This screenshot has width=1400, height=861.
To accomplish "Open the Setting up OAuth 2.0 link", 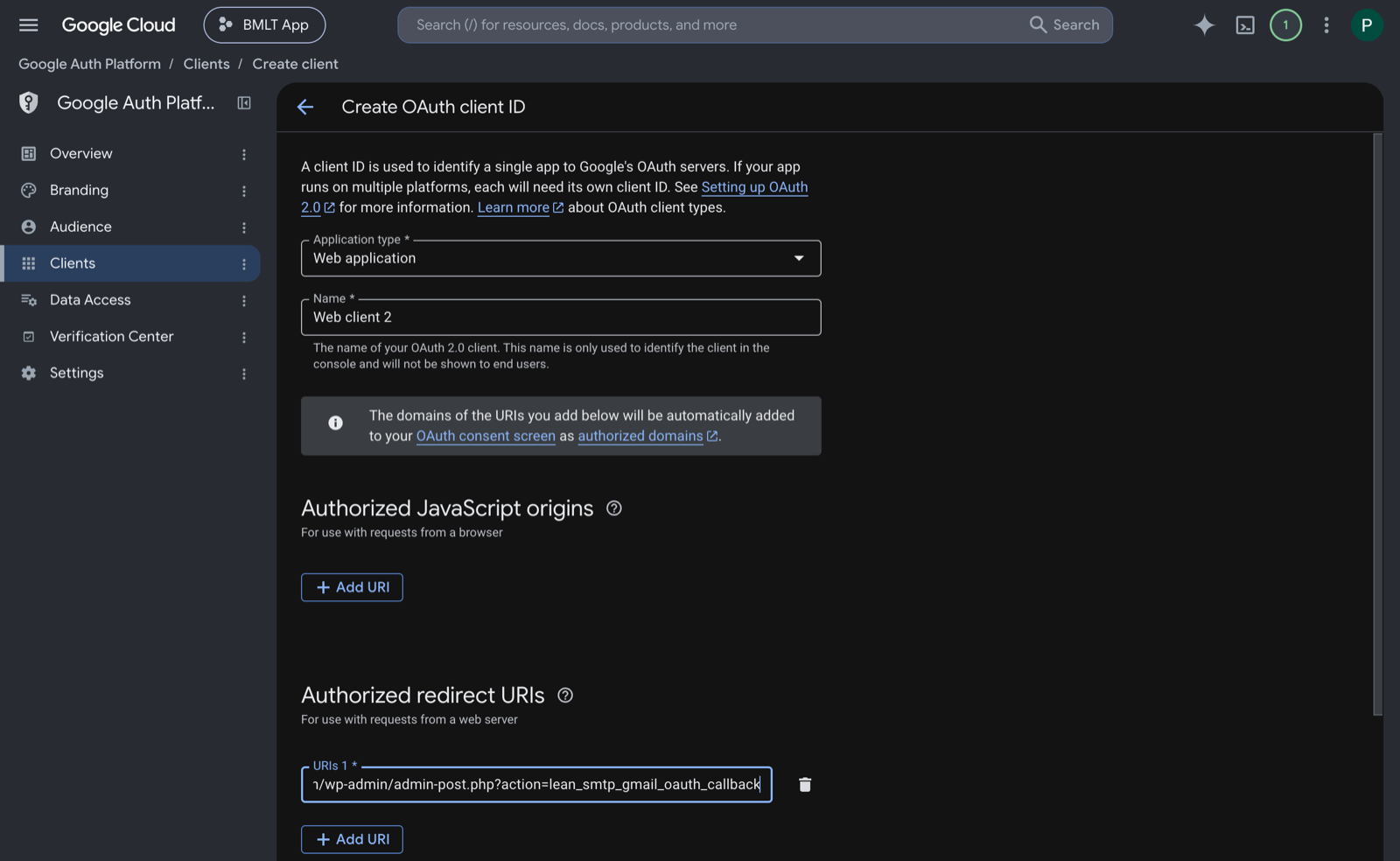I will [754, 187].
